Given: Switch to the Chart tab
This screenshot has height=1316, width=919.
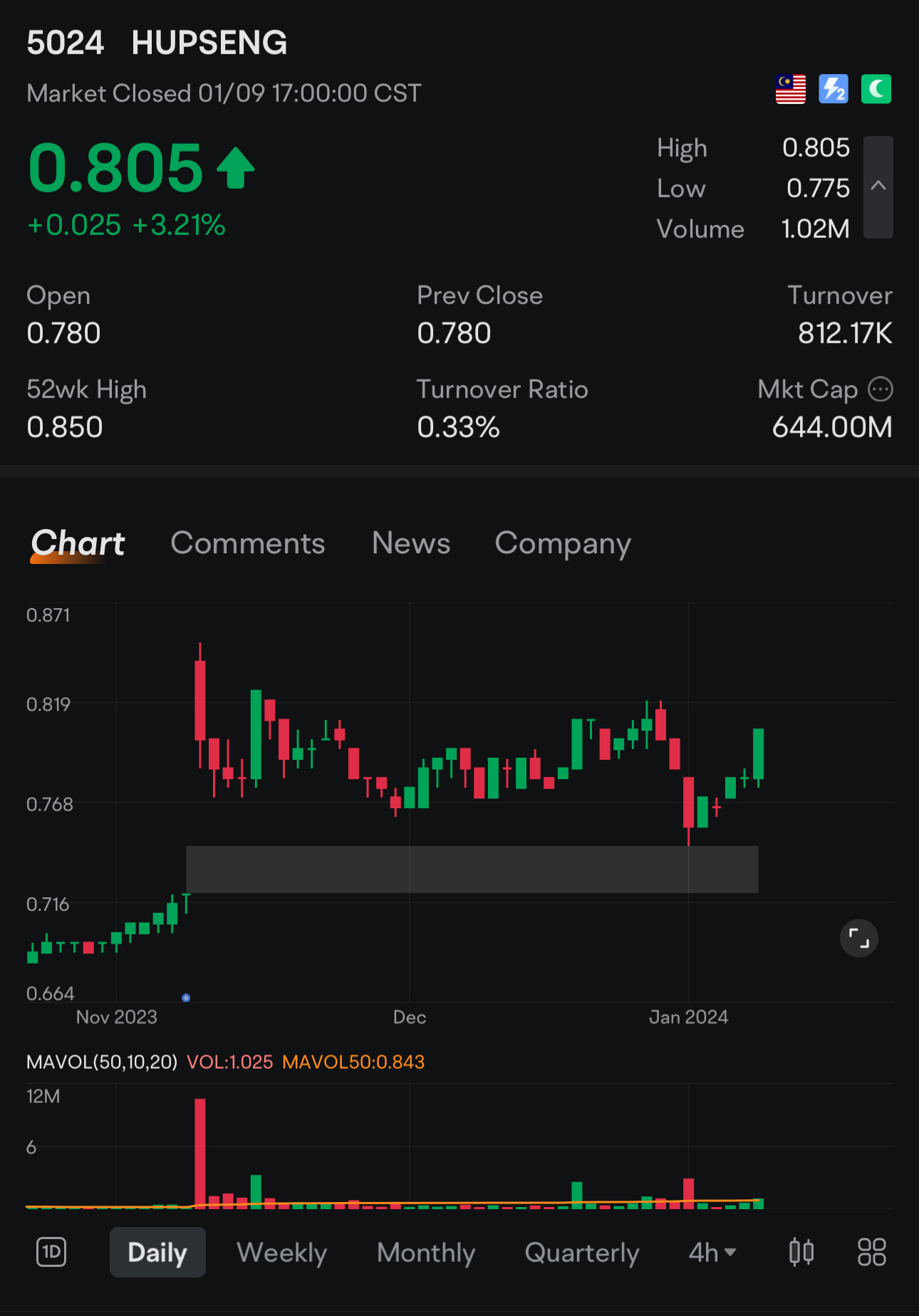Looking at the screenshot, I should pos(78,543).
